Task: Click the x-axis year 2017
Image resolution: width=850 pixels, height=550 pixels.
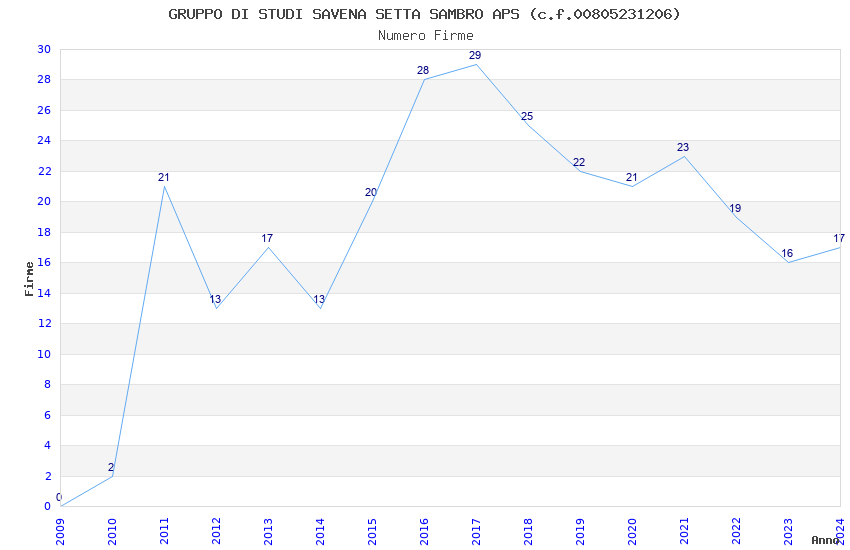Action: 476,531
